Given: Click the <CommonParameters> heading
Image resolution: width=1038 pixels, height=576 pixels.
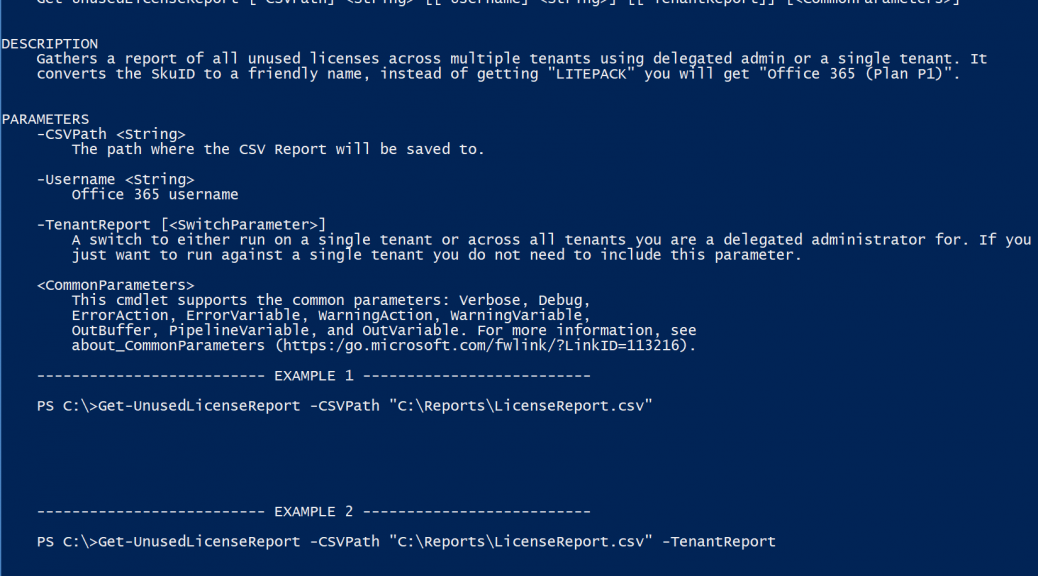Looking at the screenshot, I should click(116, 285).
